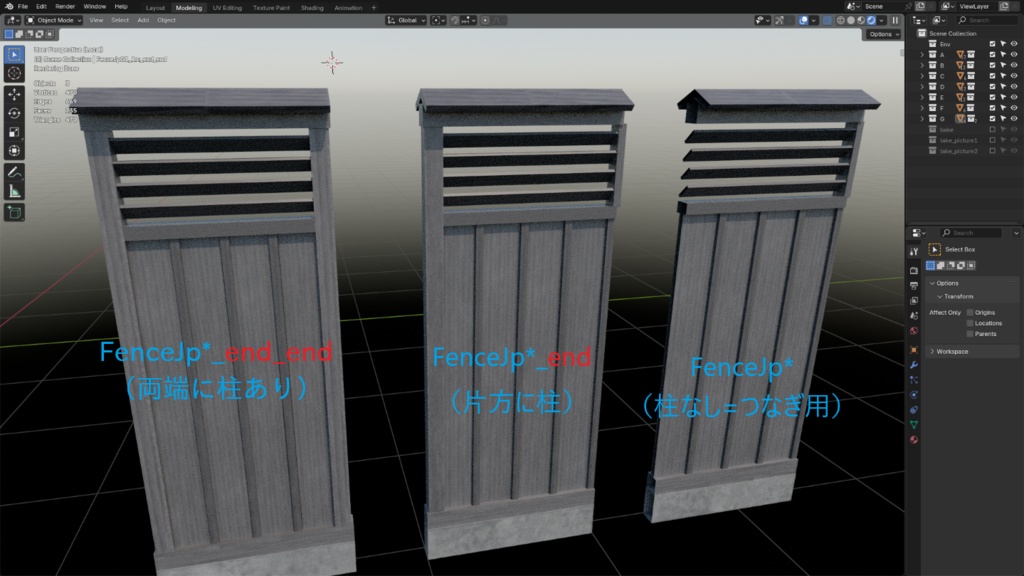Toggle the viewport overlays button

point(803,20)
